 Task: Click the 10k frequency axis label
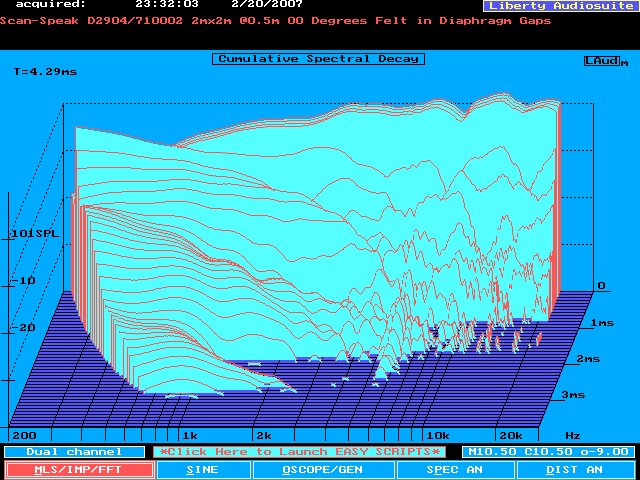click(x=437, y=436)
